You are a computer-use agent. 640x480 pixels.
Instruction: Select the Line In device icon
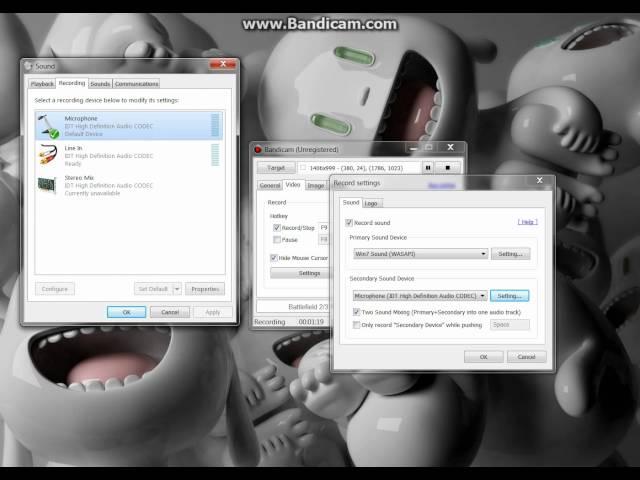tap(48, 155)
